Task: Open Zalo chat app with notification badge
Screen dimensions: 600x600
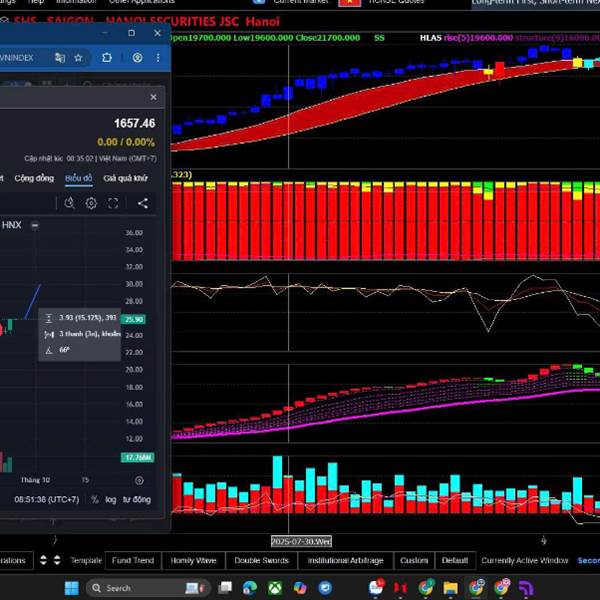Action: (376, 587)
